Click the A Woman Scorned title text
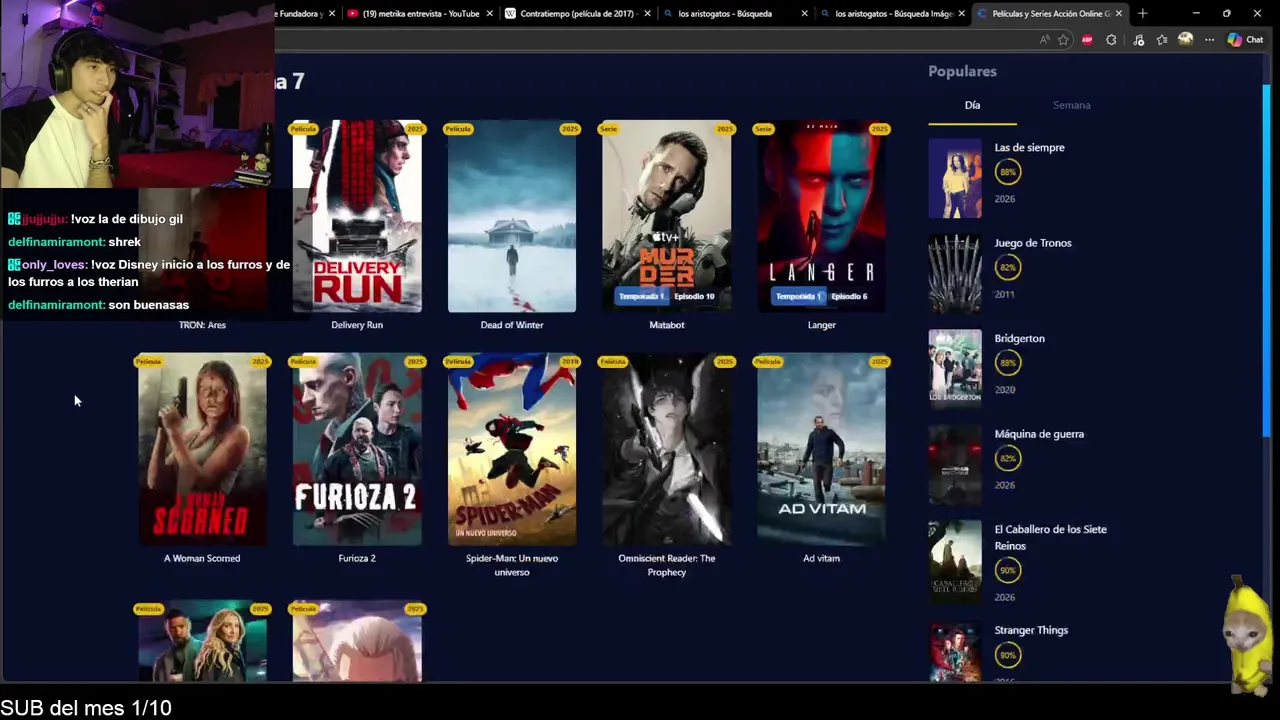Image resolution: width=1280 pixels, height=720 pixels. tap(202, 558)
